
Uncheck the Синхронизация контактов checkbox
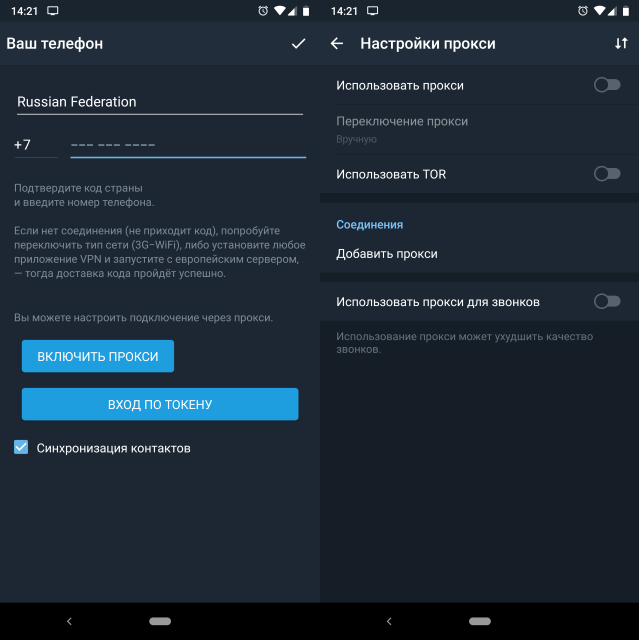[x=21, y=447]
